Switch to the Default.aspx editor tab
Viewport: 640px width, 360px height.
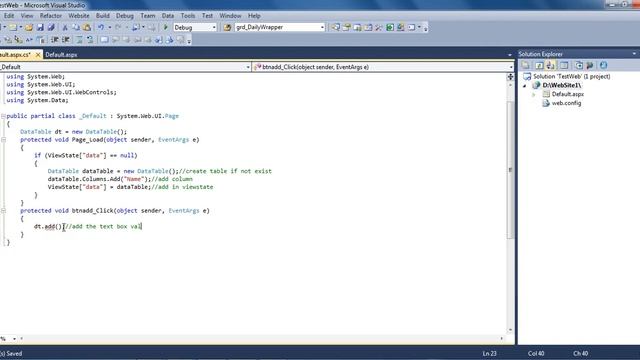pos(61,55)
